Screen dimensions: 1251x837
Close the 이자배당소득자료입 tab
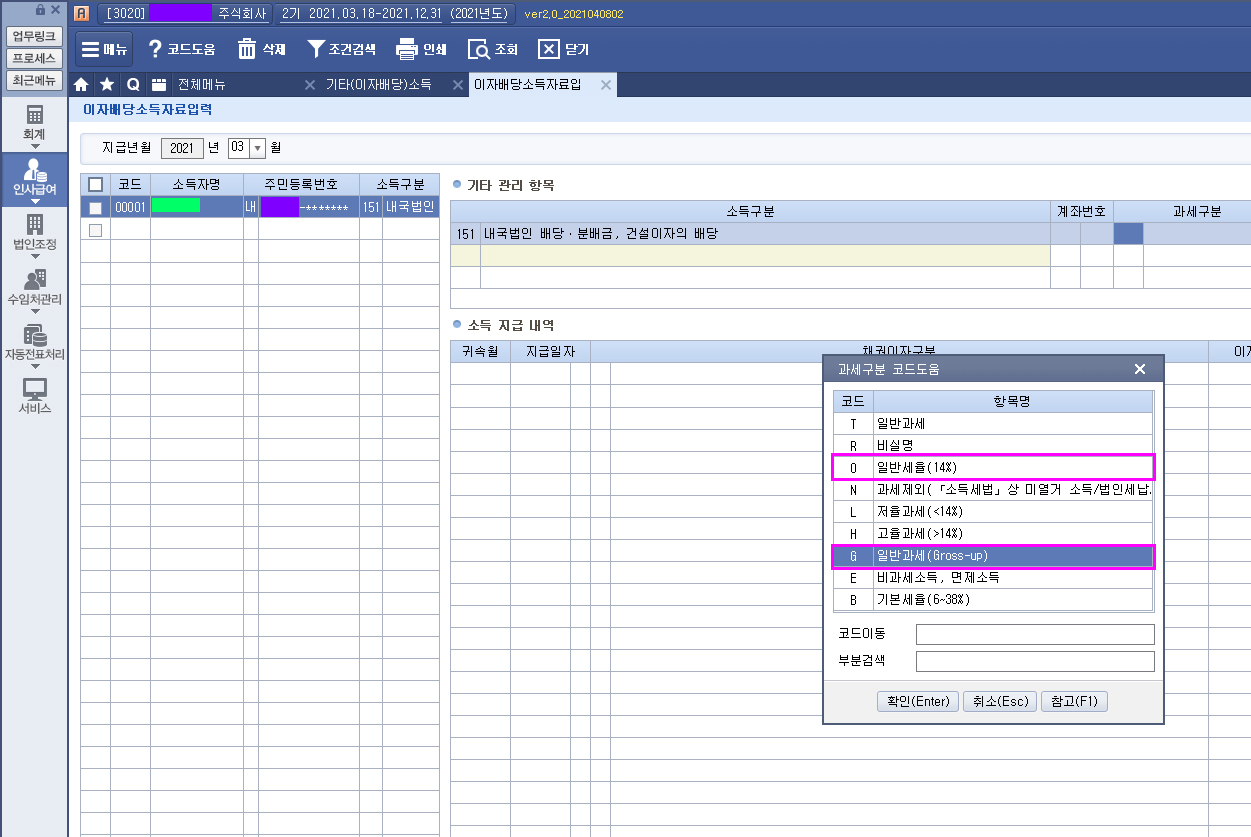[605, 85]
